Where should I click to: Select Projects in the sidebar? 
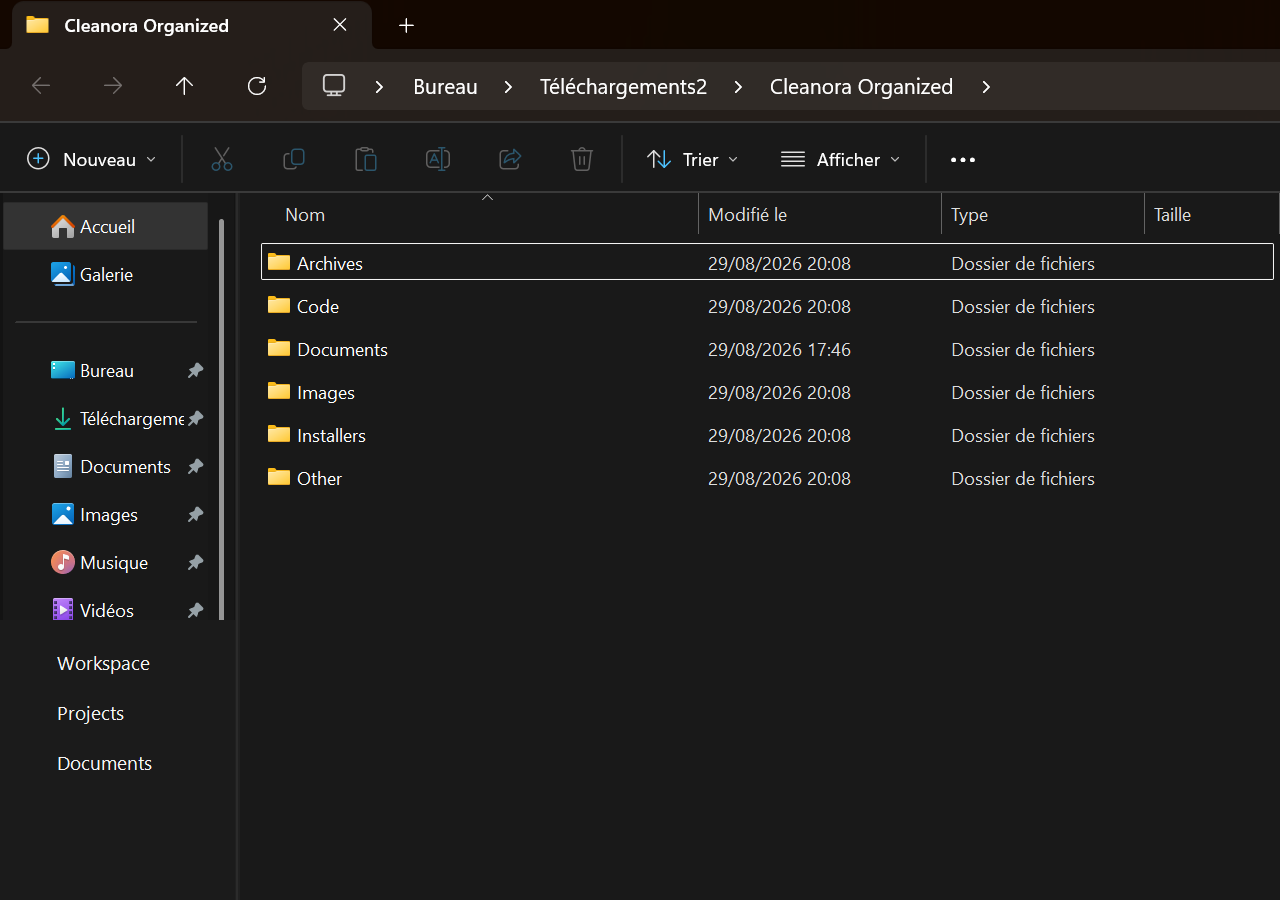(91, 713)
